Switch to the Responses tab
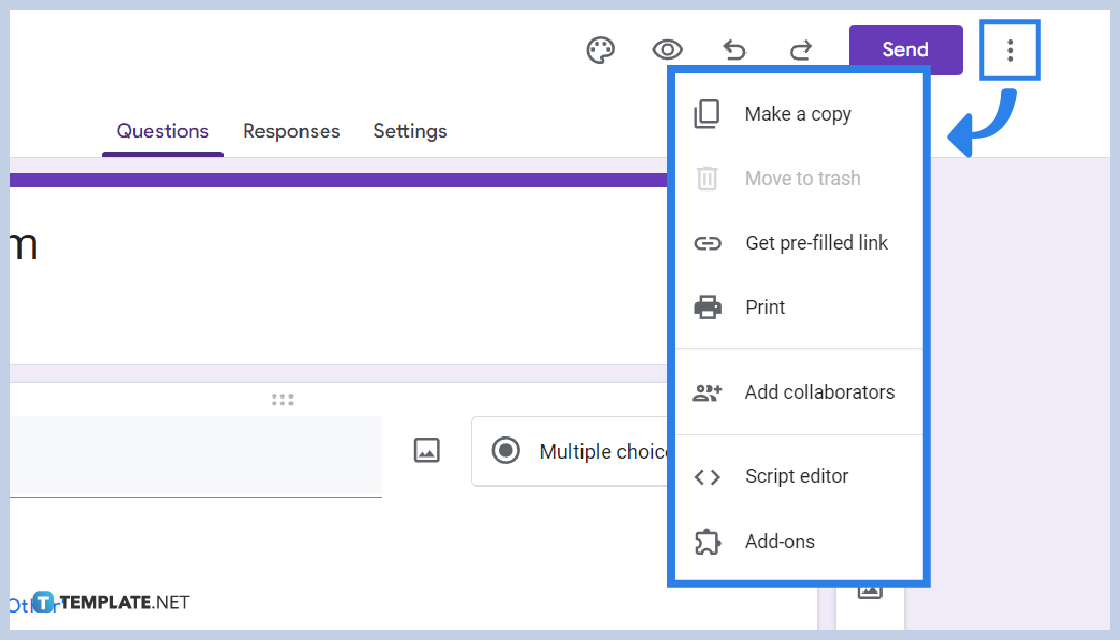Image resolution: width=1120 pixels, height=640 pixels. pos(291,131)
